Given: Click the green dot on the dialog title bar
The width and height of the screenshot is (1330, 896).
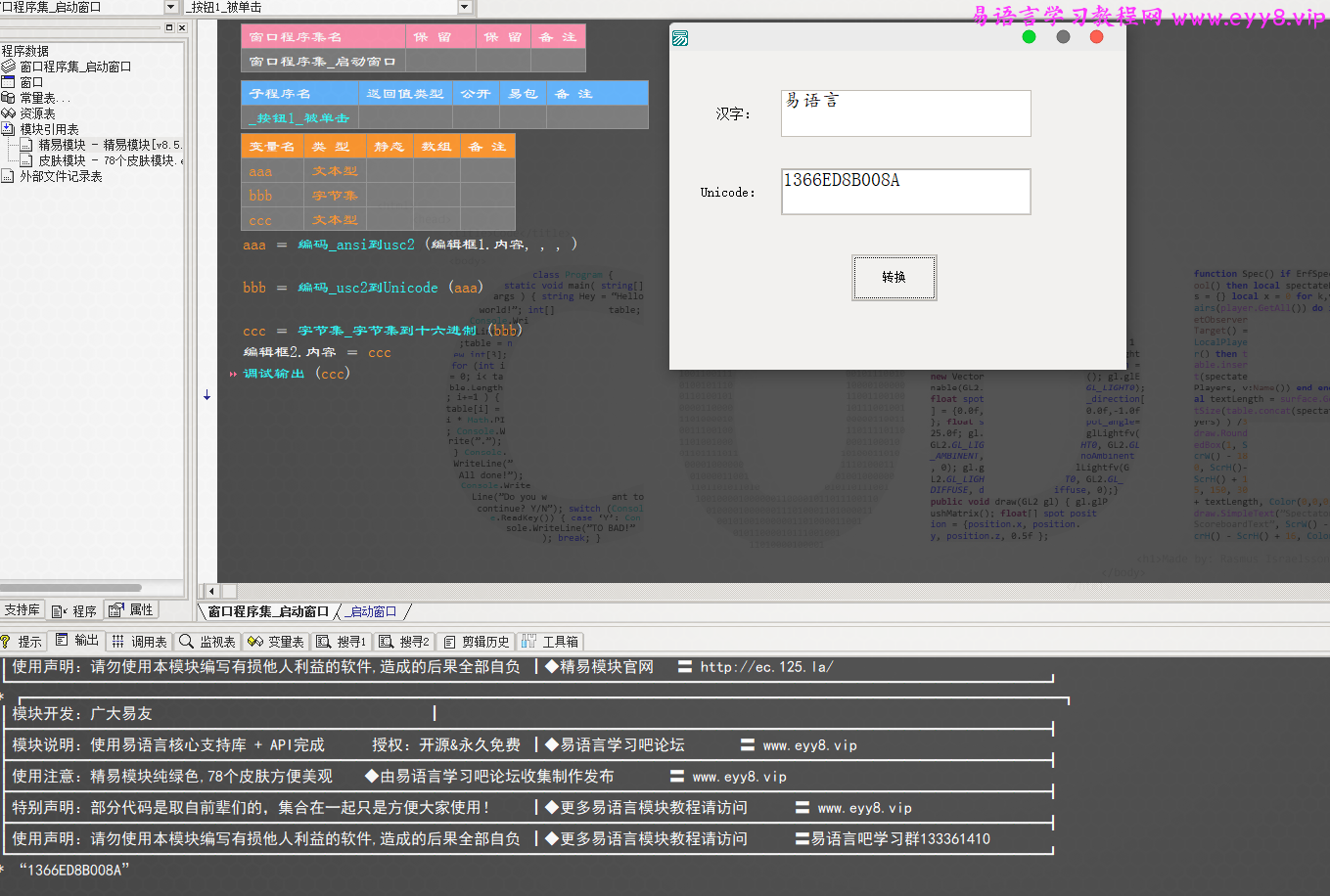Looking at the screenshot, I should (x=1029, y=37).
